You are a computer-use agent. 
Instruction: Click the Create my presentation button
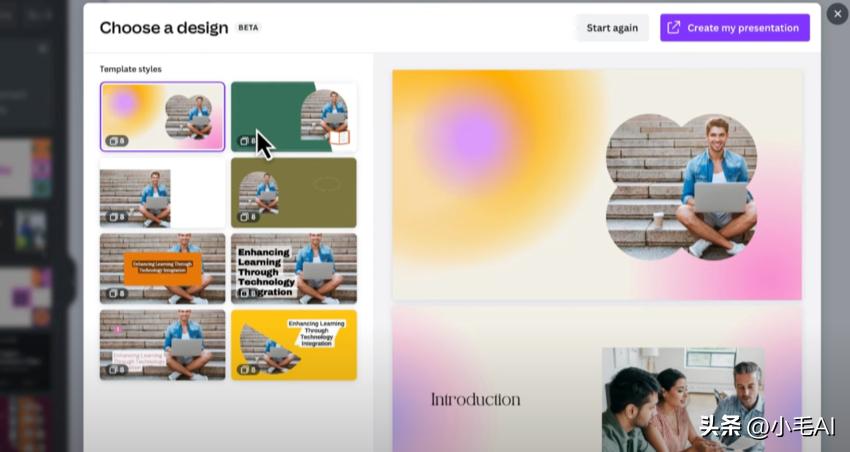[735, 28]
